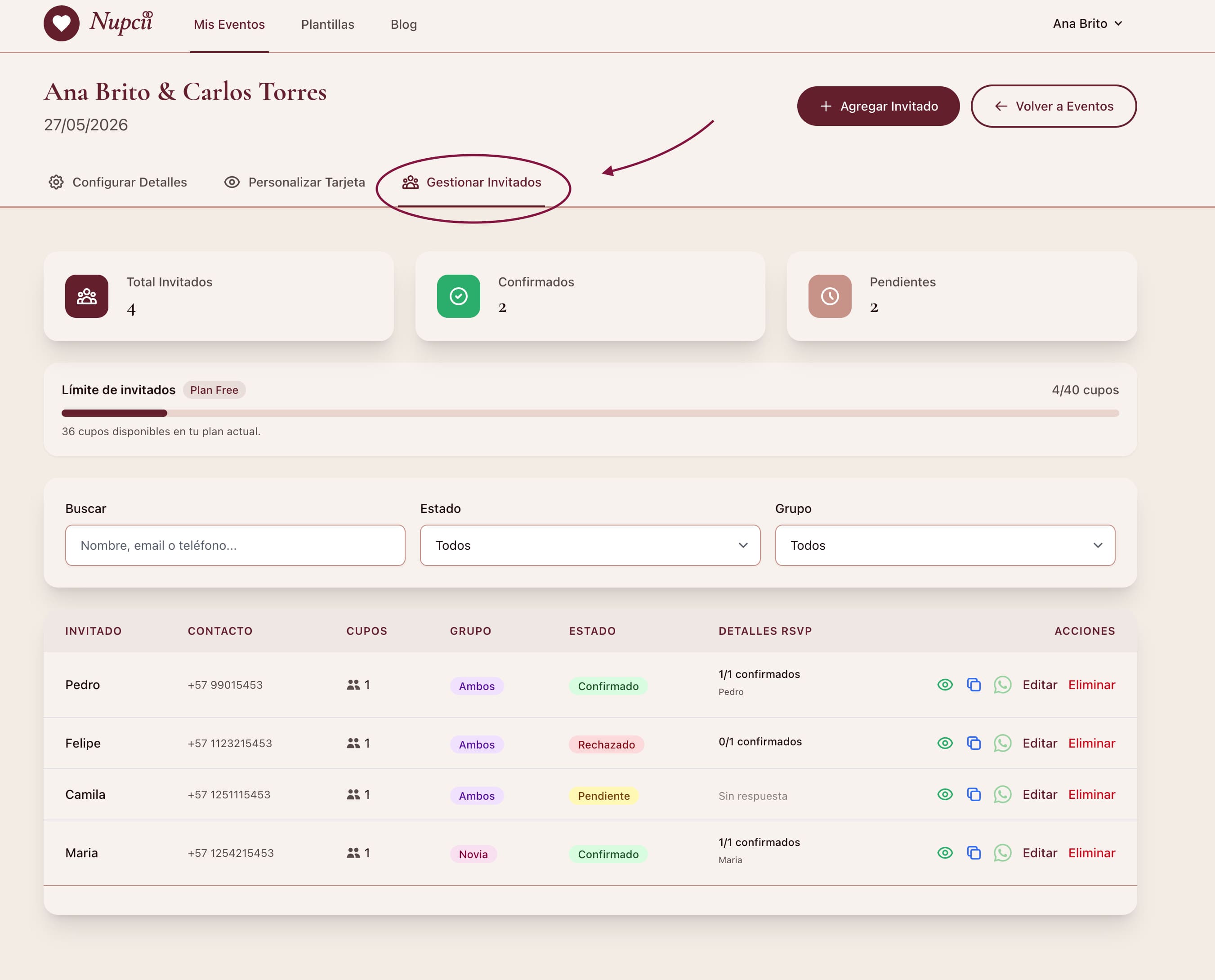This screenshot has height=980, width=1215.
Task: Click the guest limit progress bar
Action: [x=590, y=413]
